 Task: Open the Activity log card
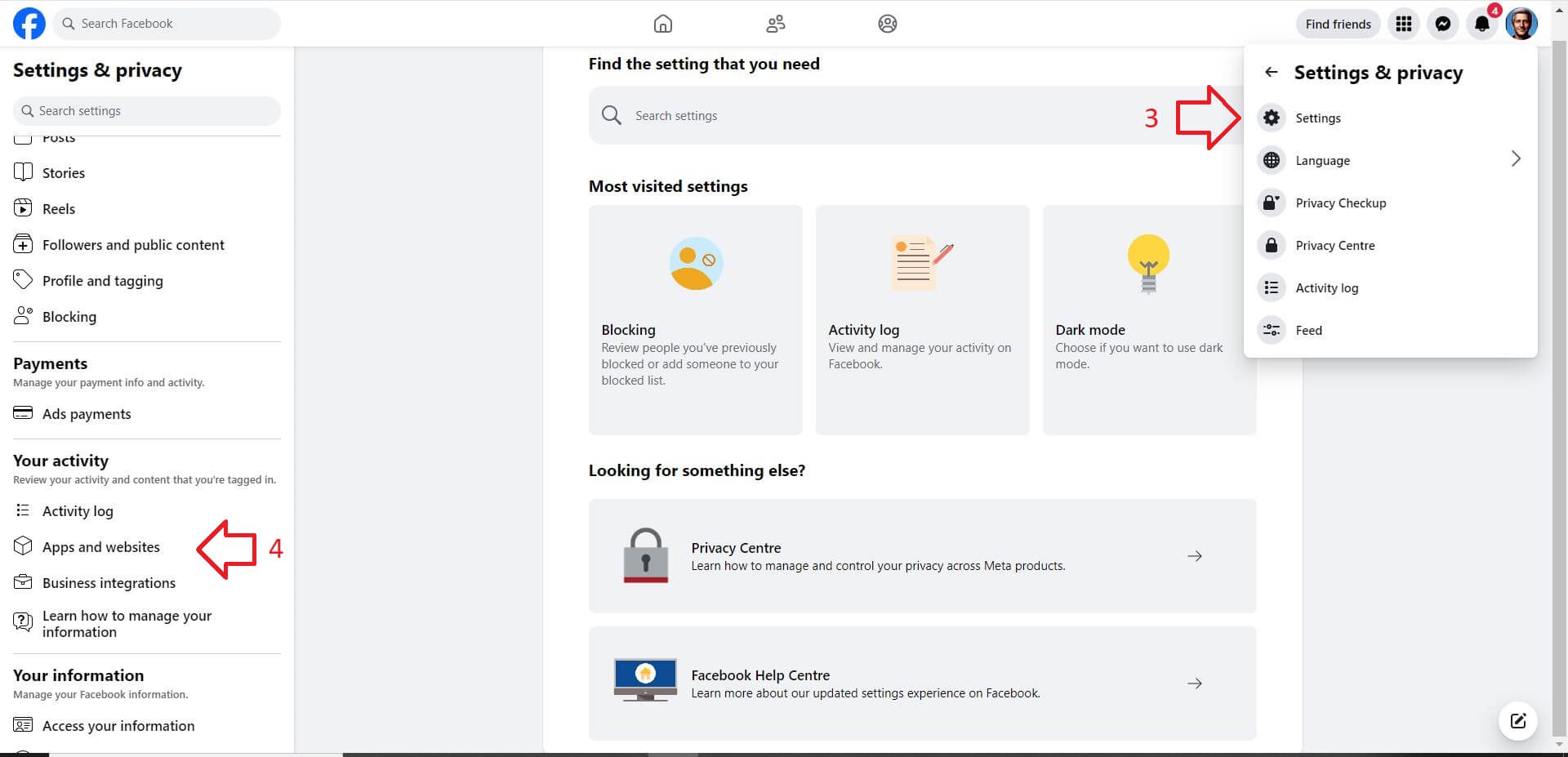pos(923,319)
